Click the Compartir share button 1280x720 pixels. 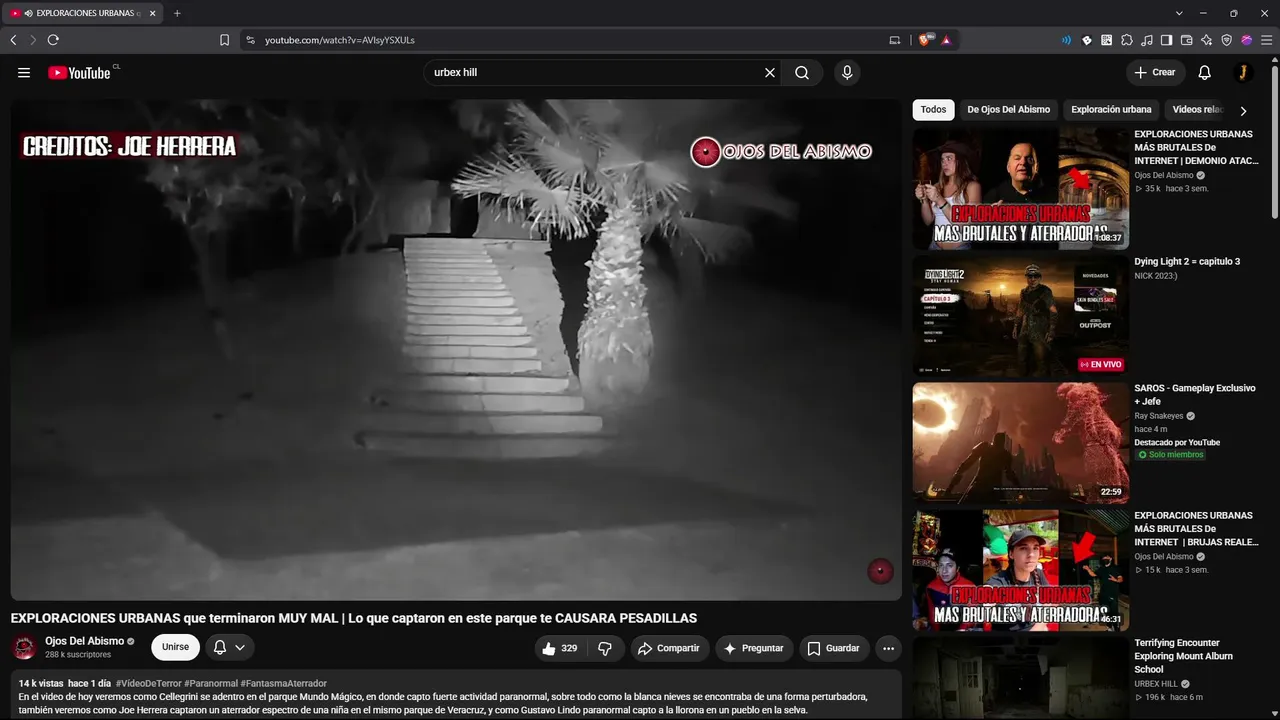click(x=670, y=648)
